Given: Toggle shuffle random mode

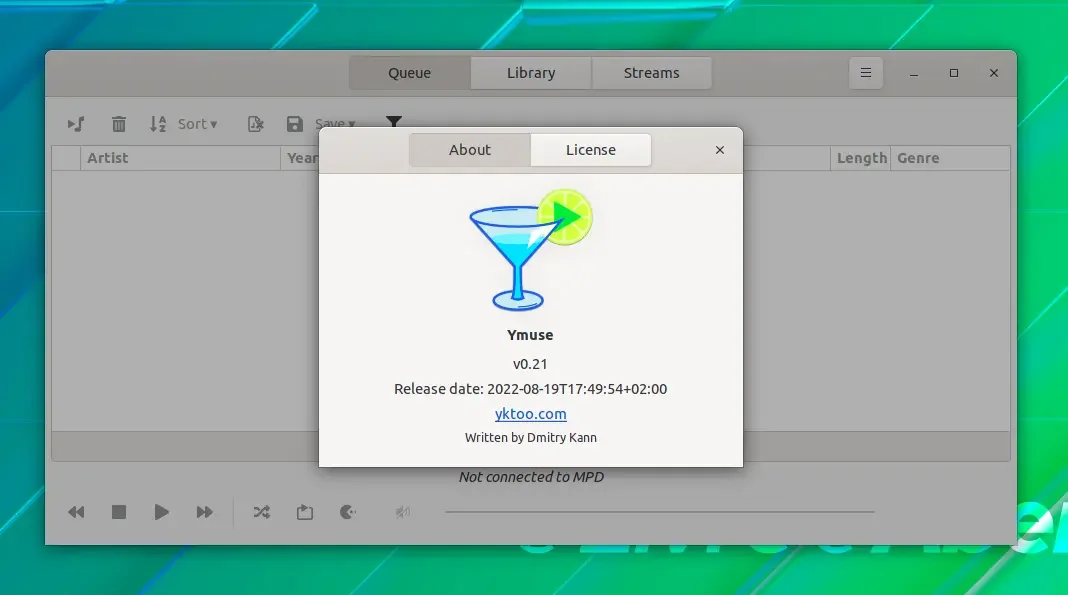Looking at the screenshot, I should tap(262, 512).
